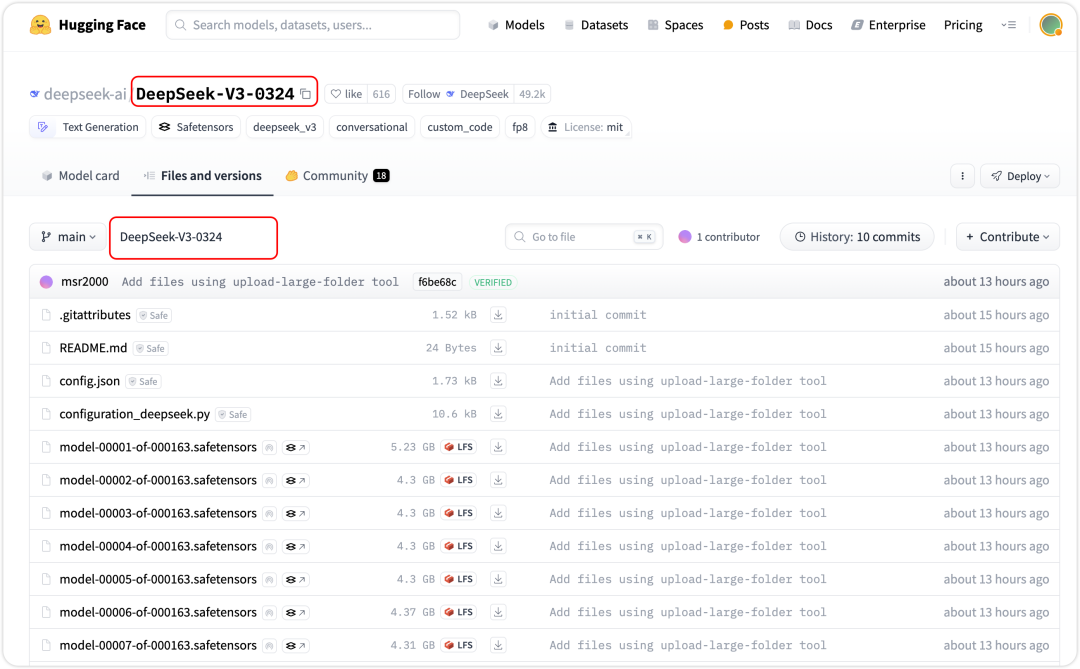
Task: Click the LFS badge on model-00002 safetensors
Action: tap(458, 480)
